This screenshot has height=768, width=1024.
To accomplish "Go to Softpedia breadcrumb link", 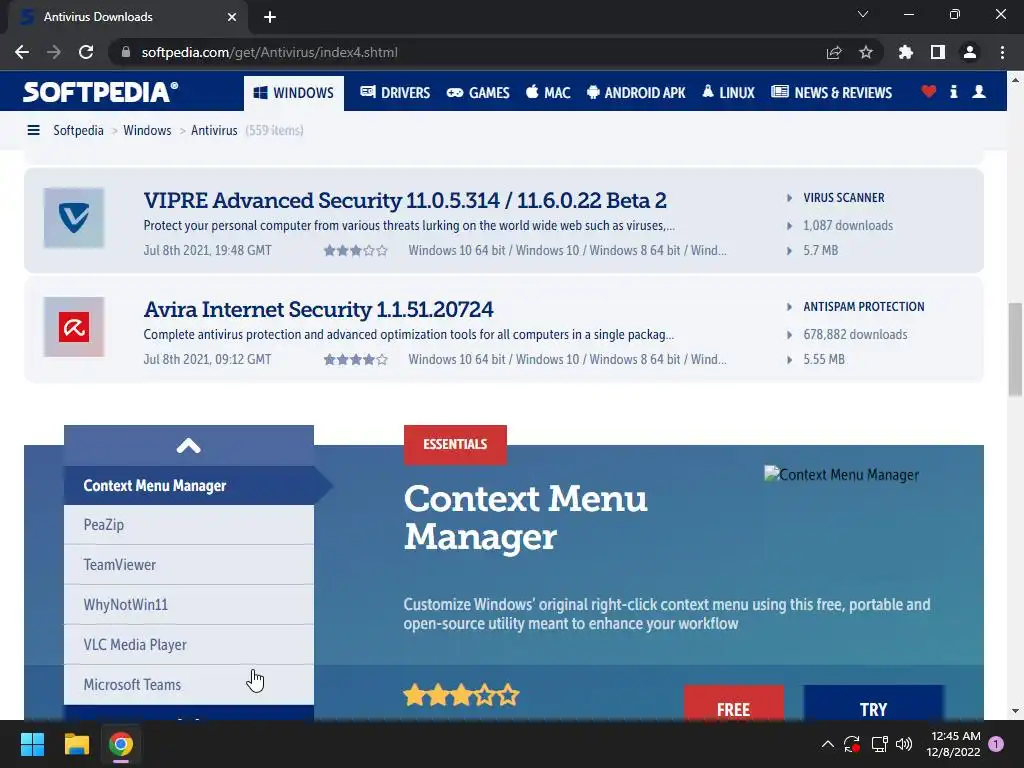I will tap(78, 131).
